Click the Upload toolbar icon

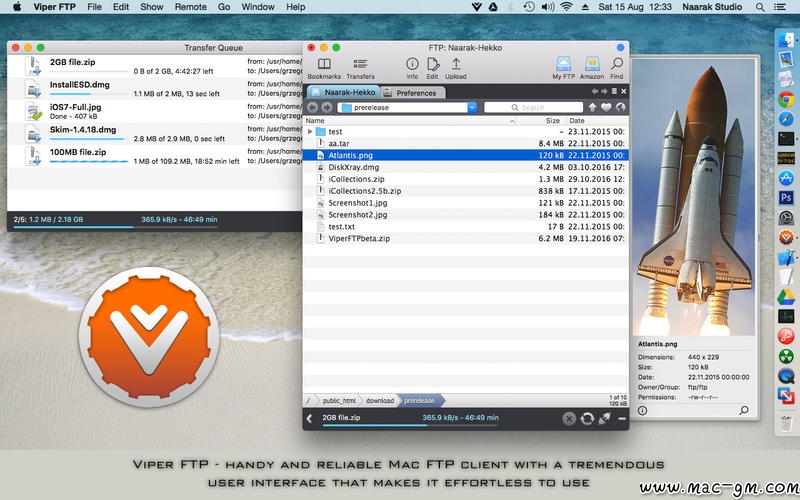click(456, 68)
